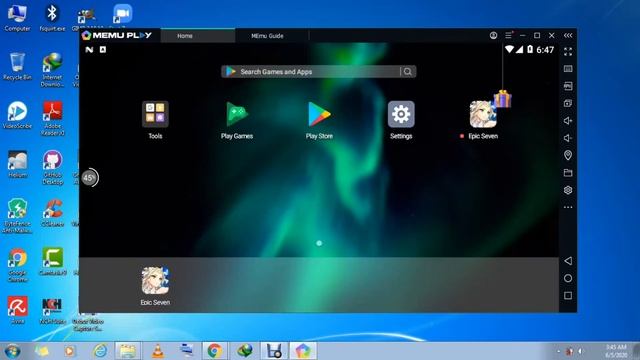Select the Adobe Reader XI desktop icon

tap(52, 118)
